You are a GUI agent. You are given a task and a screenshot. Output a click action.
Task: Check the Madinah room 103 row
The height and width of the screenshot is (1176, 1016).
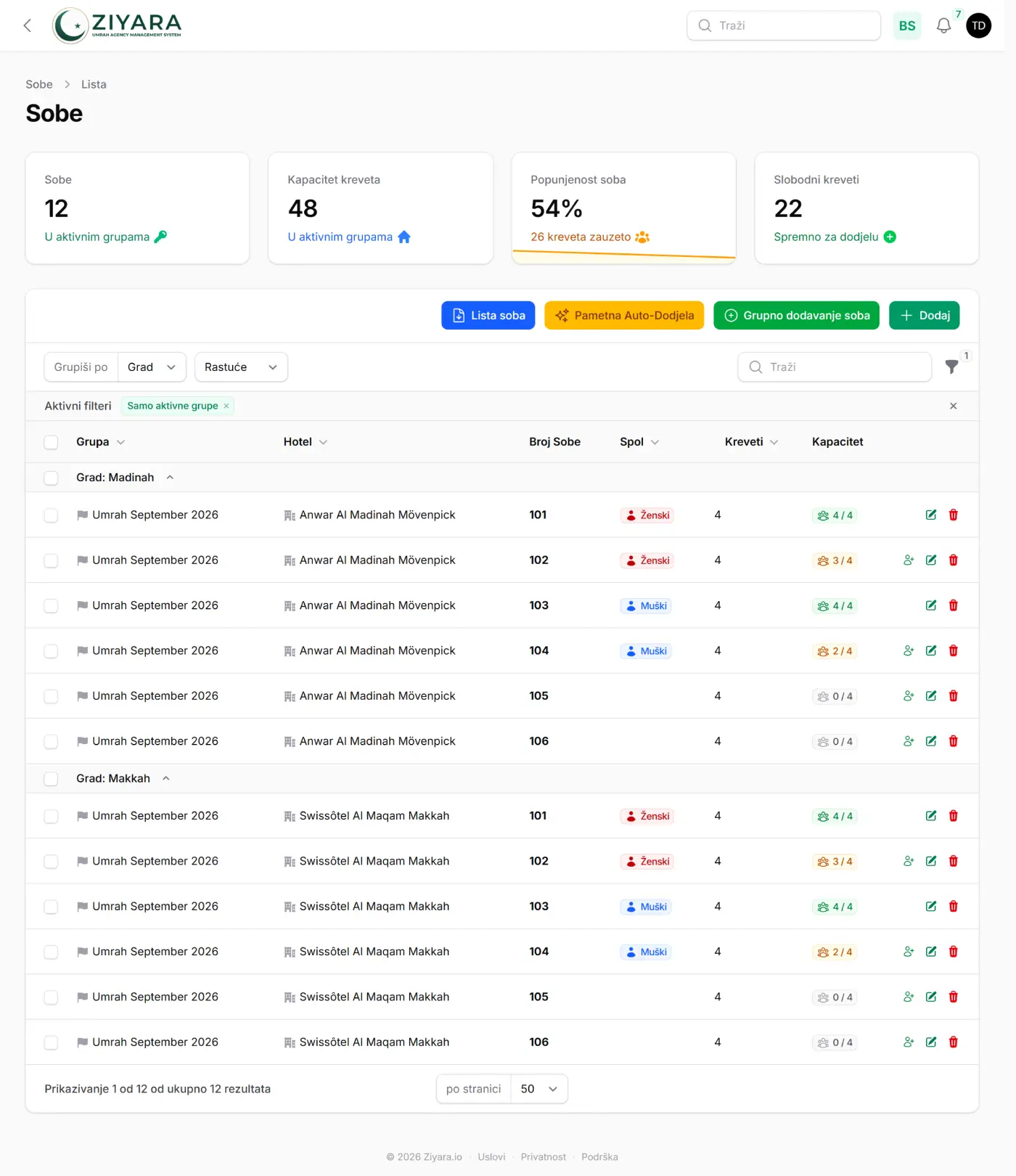tap(51, 605)
